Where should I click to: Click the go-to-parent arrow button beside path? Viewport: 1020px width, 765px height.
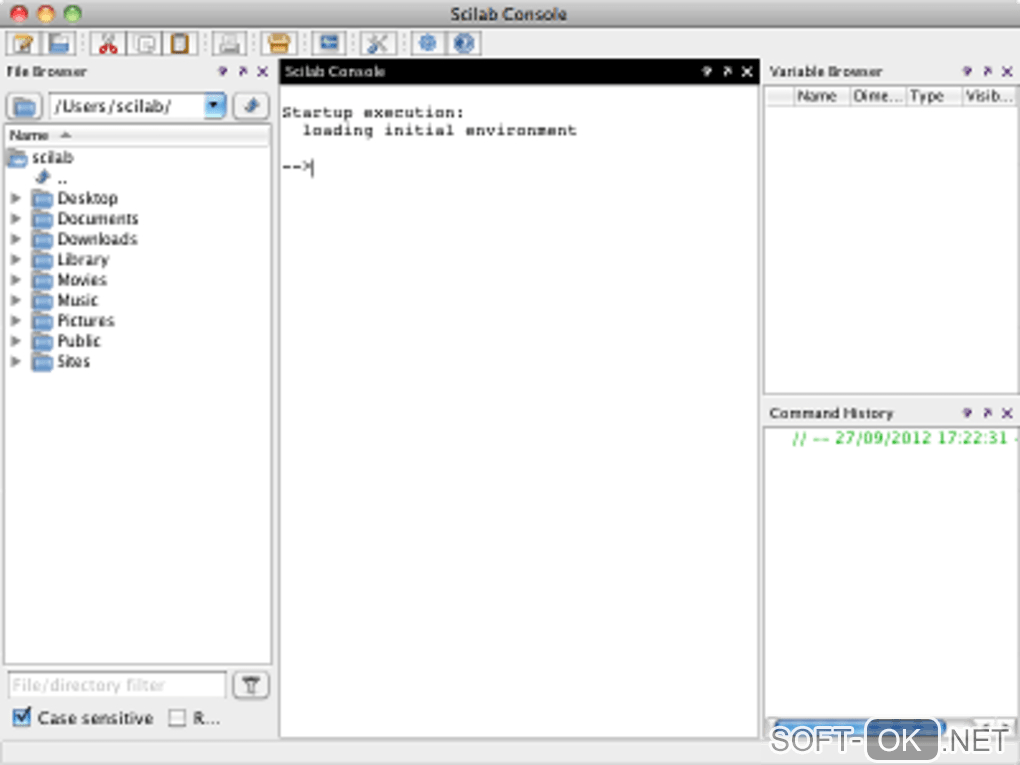tap(251, 105)
